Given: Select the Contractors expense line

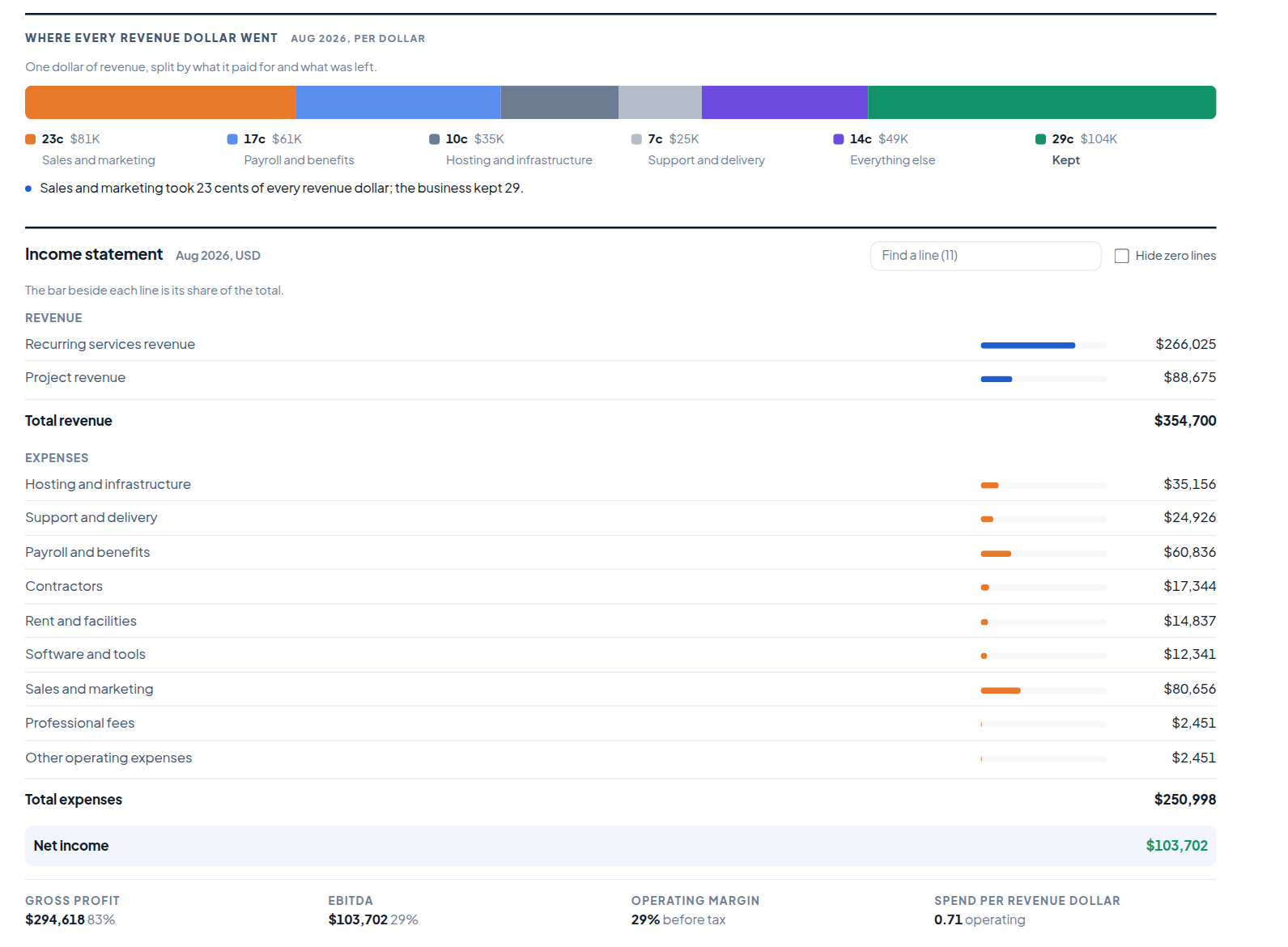Looking at the screenshot, I should pyautogui.click(x=620, y=586).
